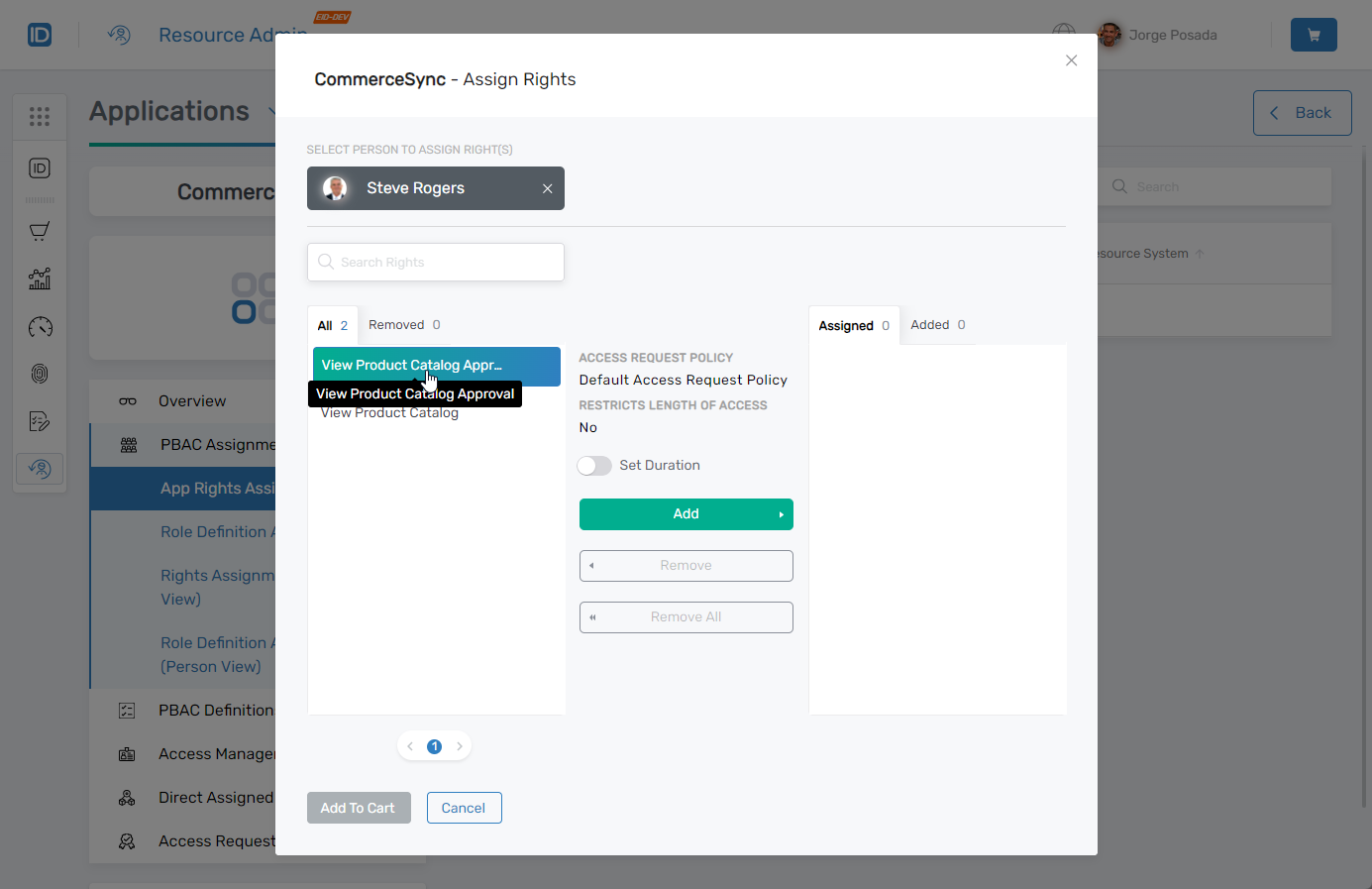The image size is (1372, 889).
Task: Close the Assign Rights dialog
Action: [x=1071, y=60]
